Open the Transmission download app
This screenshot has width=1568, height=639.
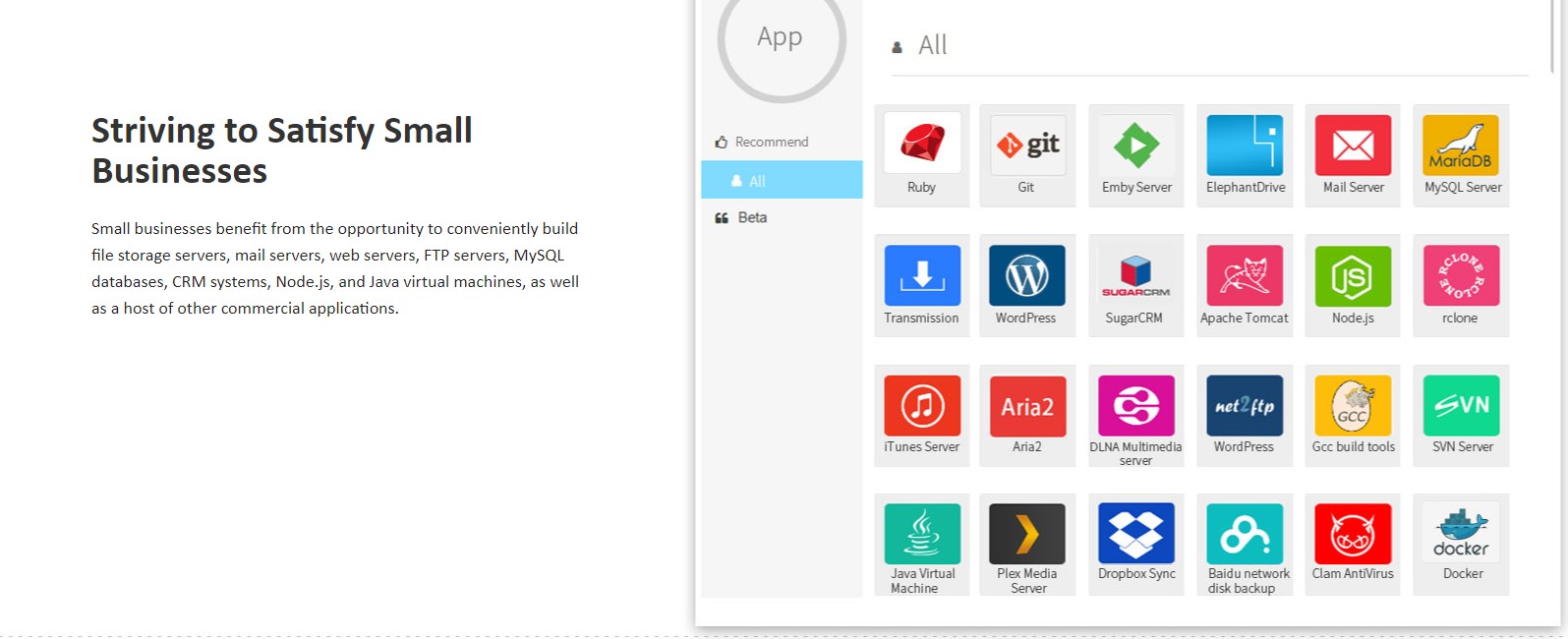point(921,275)
